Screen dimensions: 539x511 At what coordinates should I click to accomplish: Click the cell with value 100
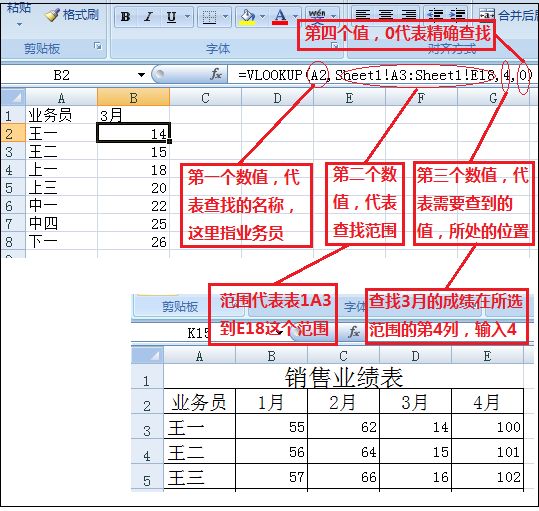[487, 426]
